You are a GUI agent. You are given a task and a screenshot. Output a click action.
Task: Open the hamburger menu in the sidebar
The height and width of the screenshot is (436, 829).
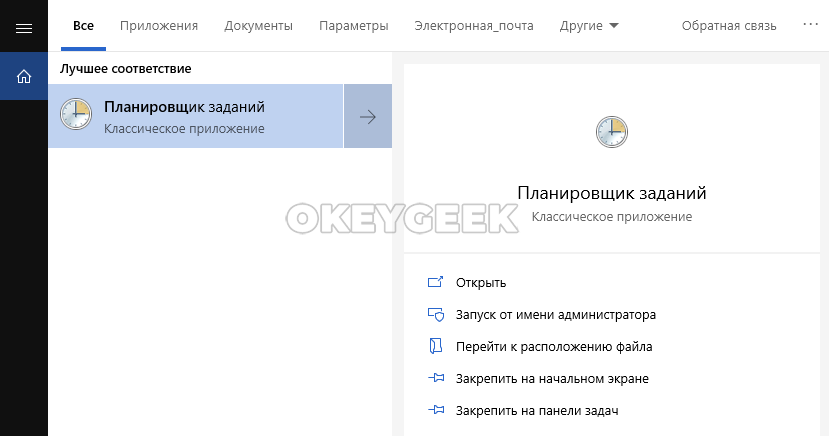[x=24, y=27]
